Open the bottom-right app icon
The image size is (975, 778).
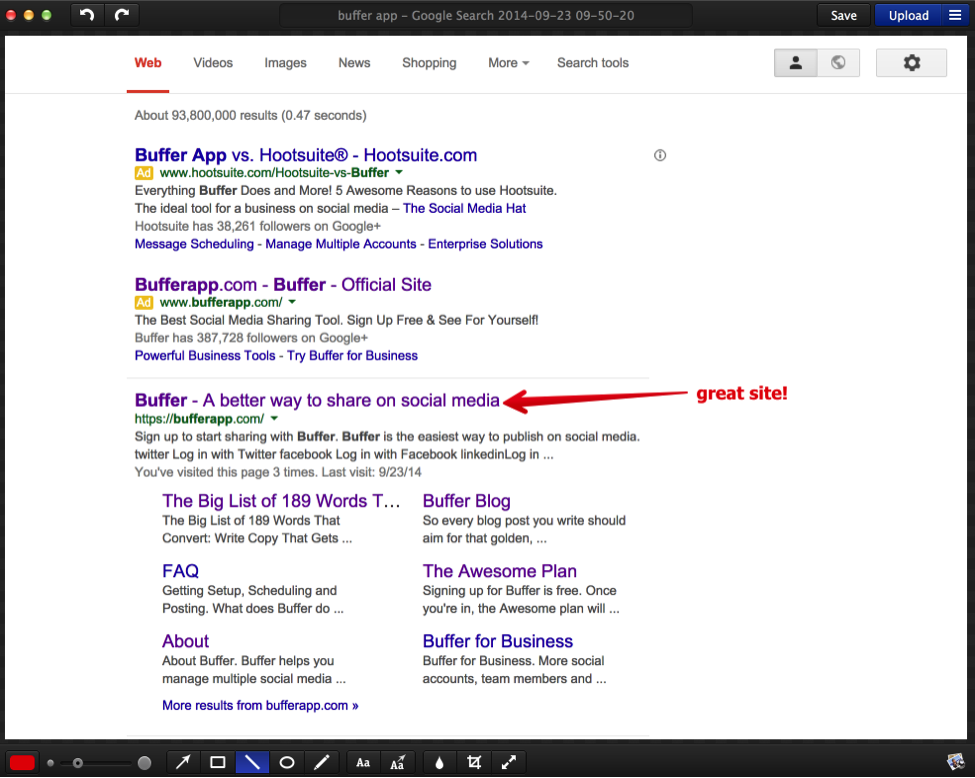pyautogui.click(x=956, y=762)
